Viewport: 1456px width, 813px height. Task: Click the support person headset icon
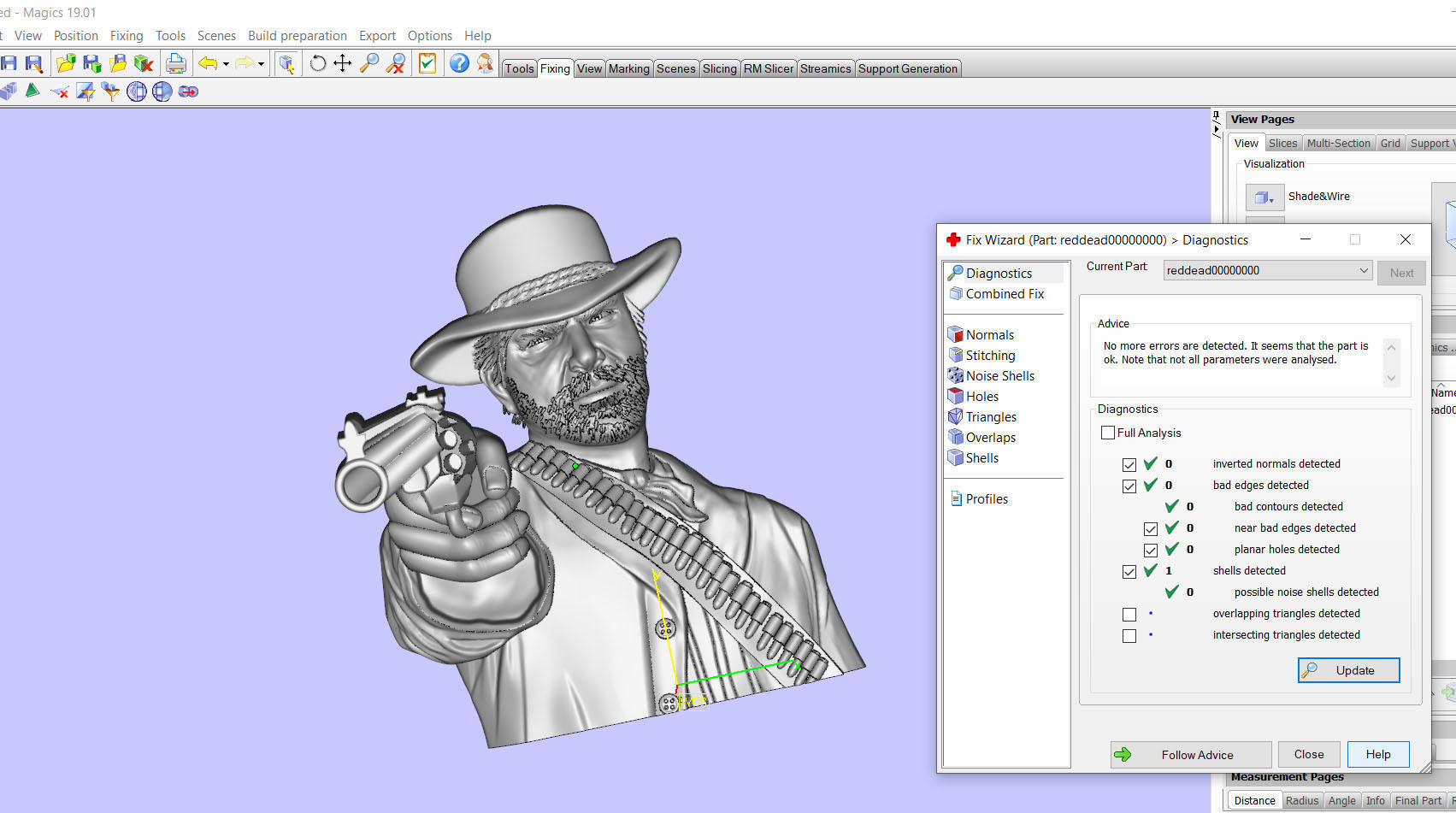tap(485, 63)
